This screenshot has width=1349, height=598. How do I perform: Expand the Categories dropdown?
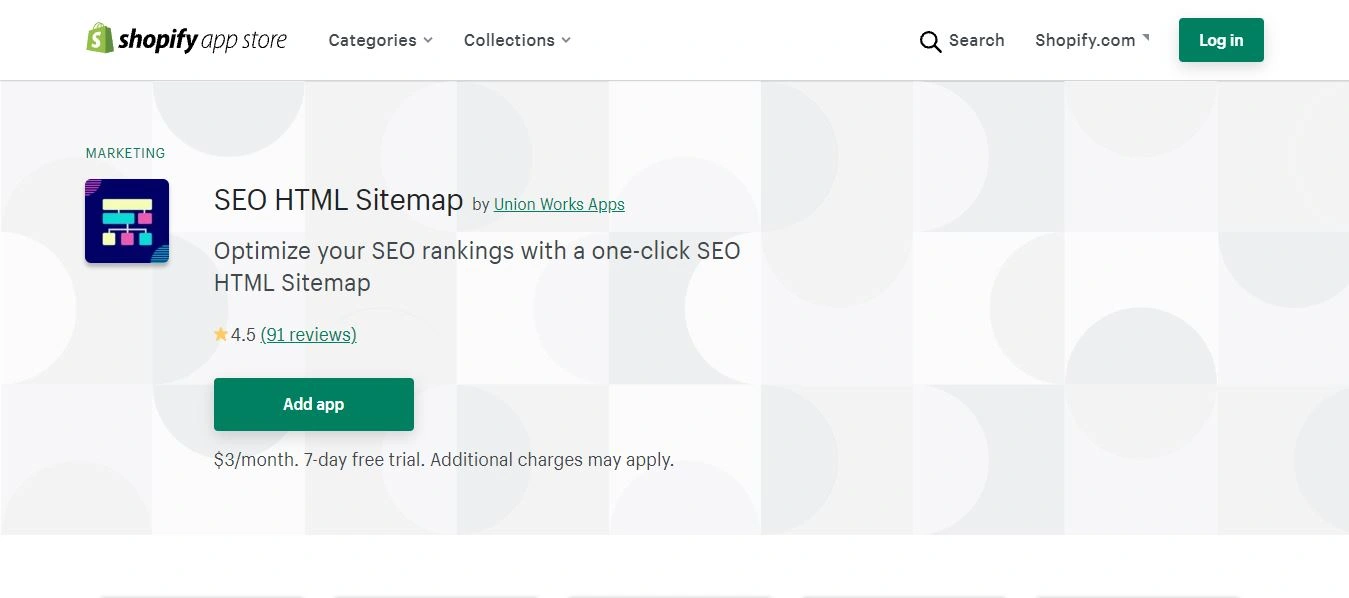pyautogui.click(x=381, y=40)
